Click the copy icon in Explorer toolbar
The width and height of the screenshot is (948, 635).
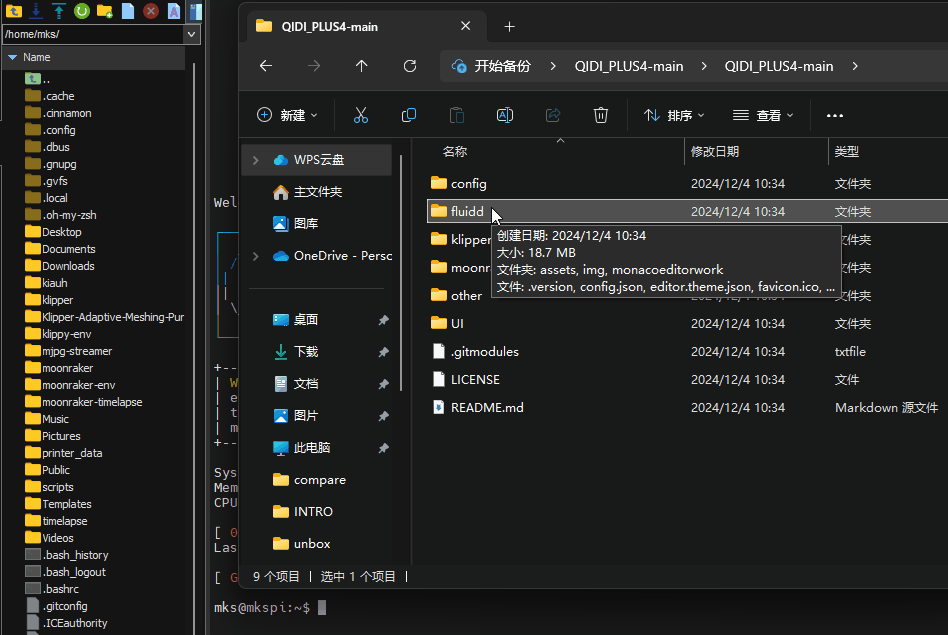[x=409, y=115]
